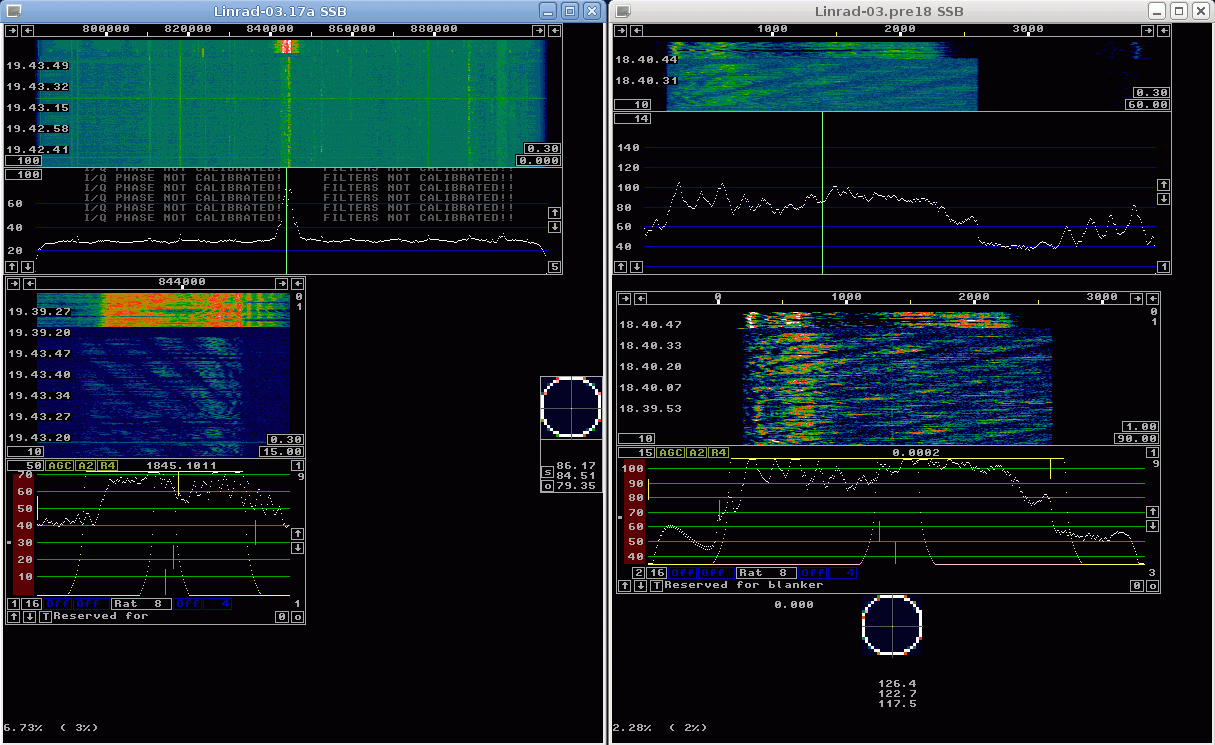Click 0.0002 frequency readout in right window
Screen dimensions: 1215x745
[x=917, y=453]
